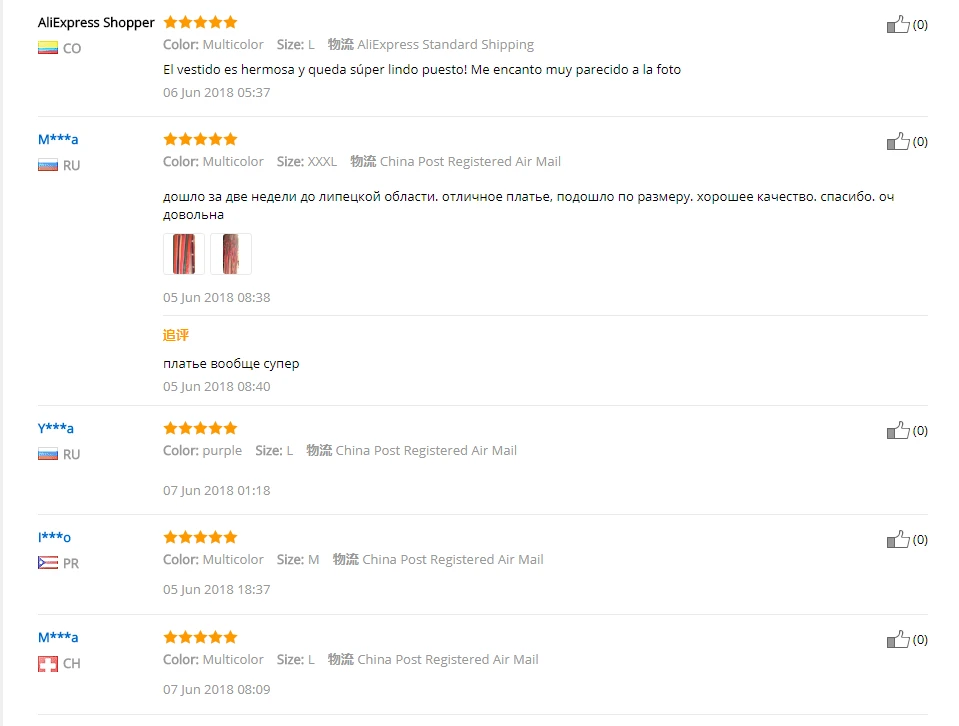This screenshot has width=959, height=726.
Task: Open second red dress review photo
Action: 231,254
